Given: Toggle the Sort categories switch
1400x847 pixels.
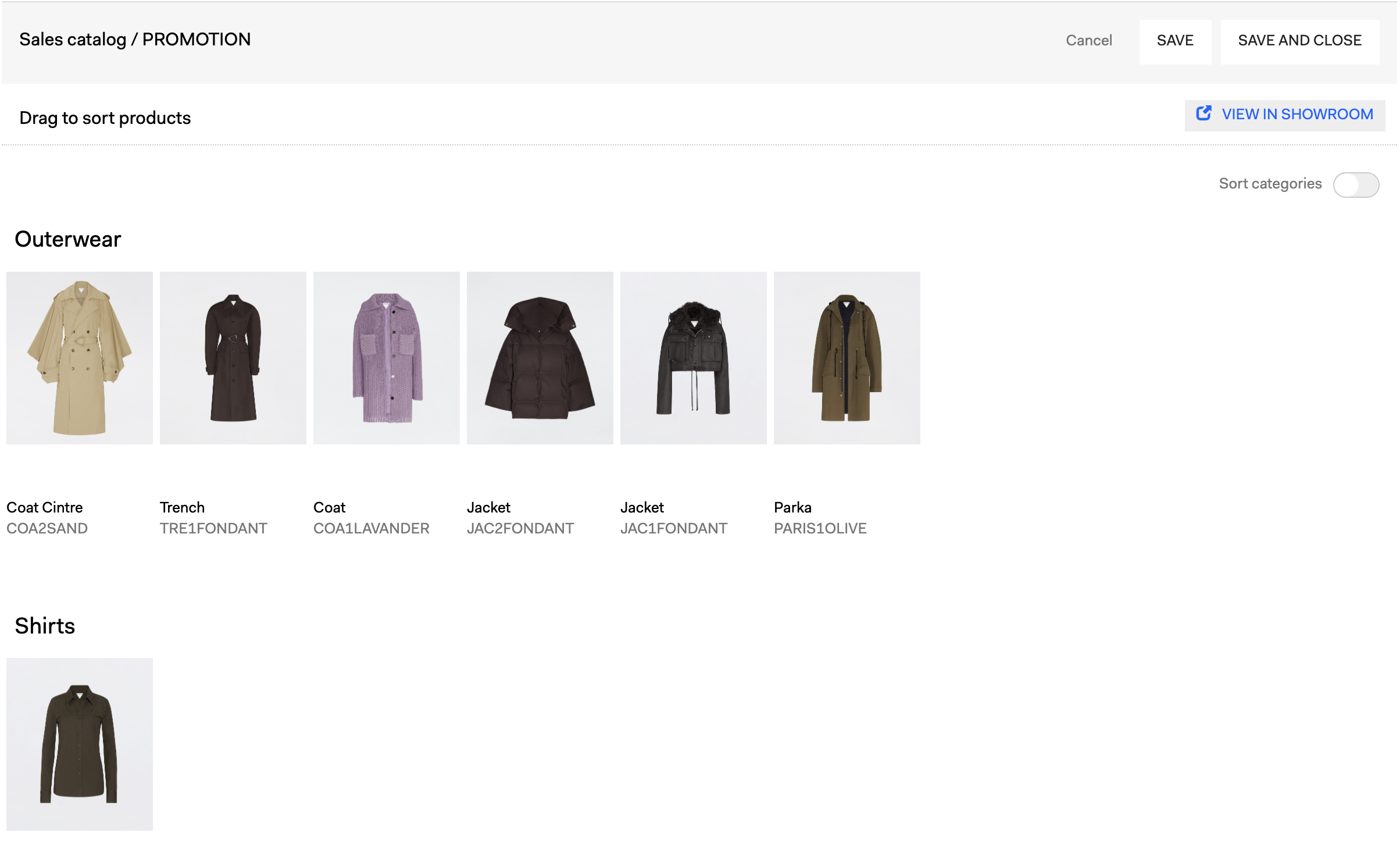Looking at the screenshot, I should tap(1356, 185).
